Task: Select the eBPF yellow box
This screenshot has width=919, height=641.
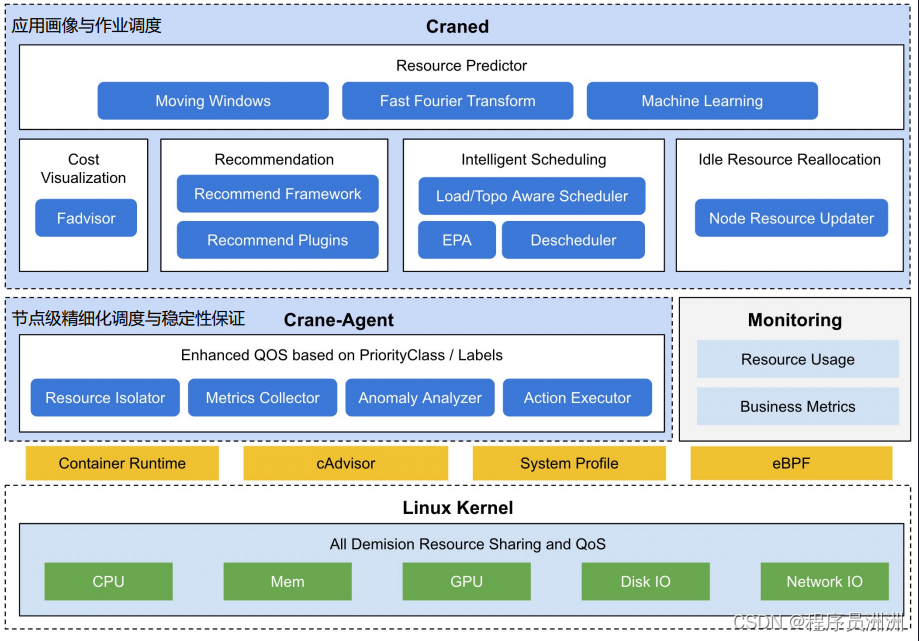Action: coord(791,463)
